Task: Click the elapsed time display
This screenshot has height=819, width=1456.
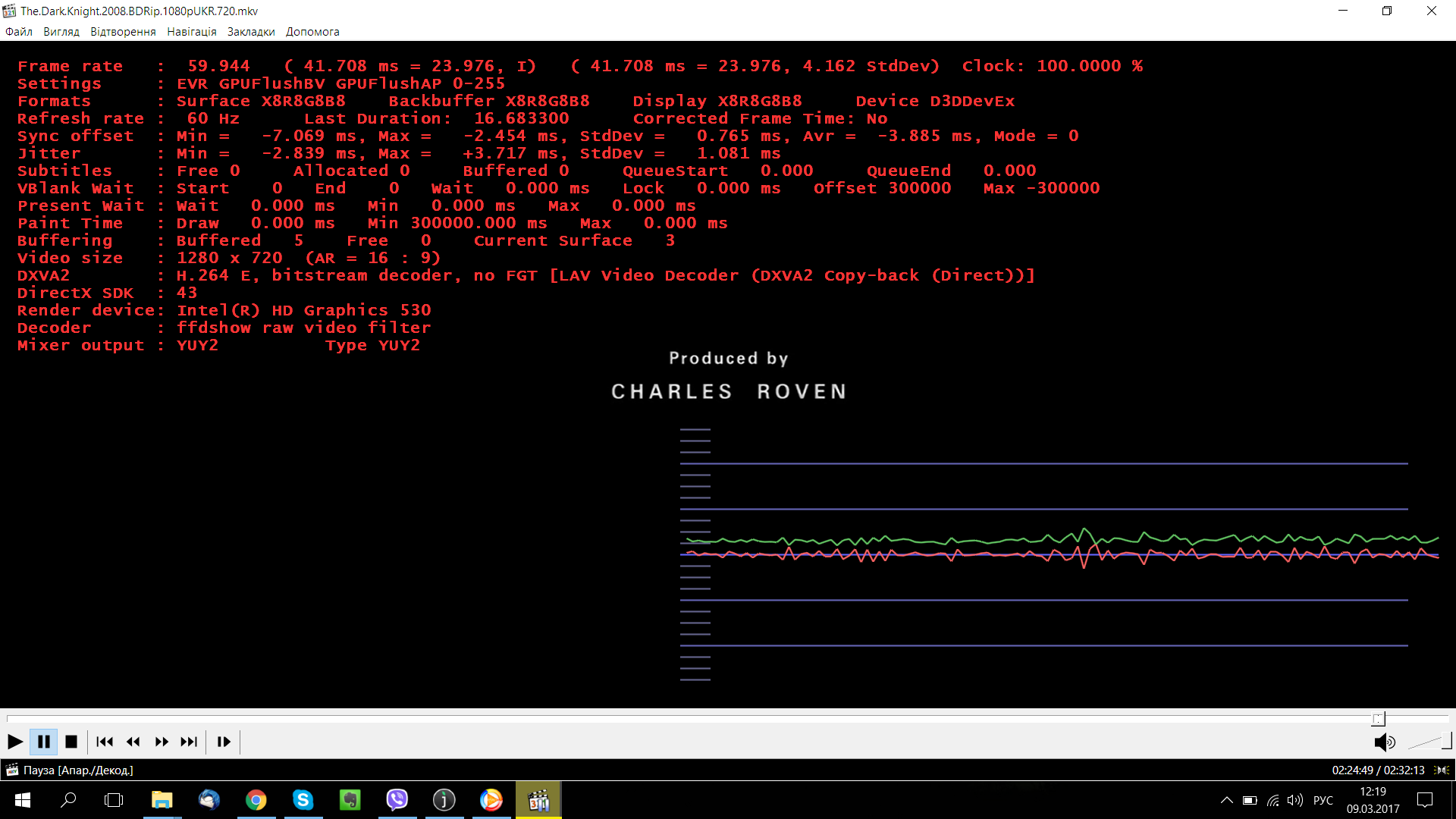Action: click(1352, 770)
